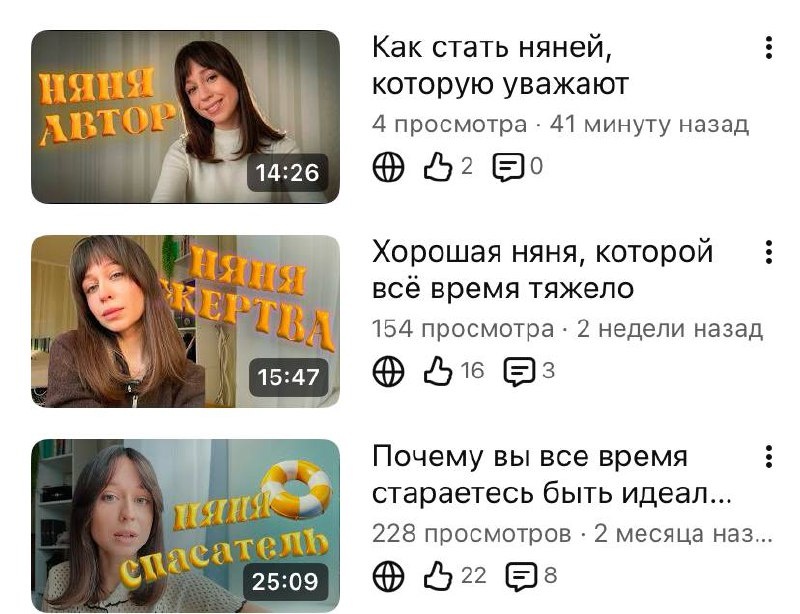Click thumbs-up icon with 22 likes
The width and height of the screenshot is (800, 614).
438,576
